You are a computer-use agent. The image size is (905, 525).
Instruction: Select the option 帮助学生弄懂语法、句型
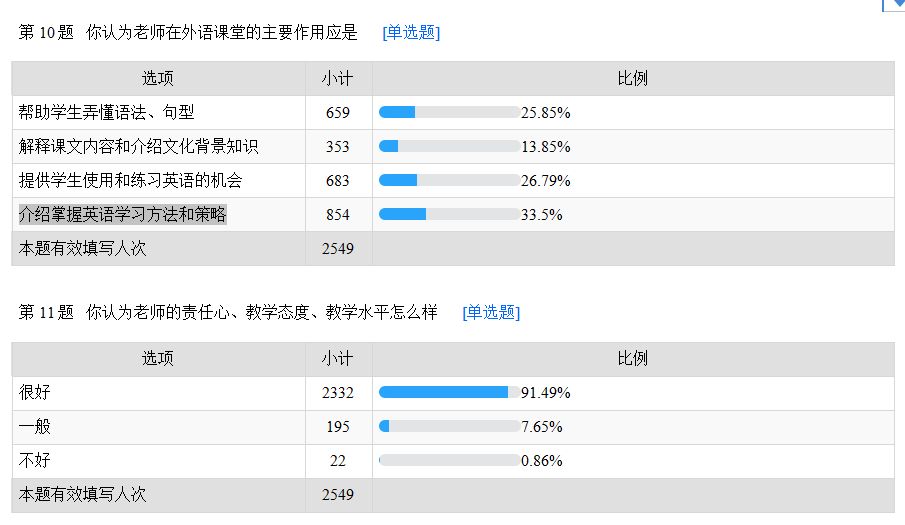tap(106, 112)
